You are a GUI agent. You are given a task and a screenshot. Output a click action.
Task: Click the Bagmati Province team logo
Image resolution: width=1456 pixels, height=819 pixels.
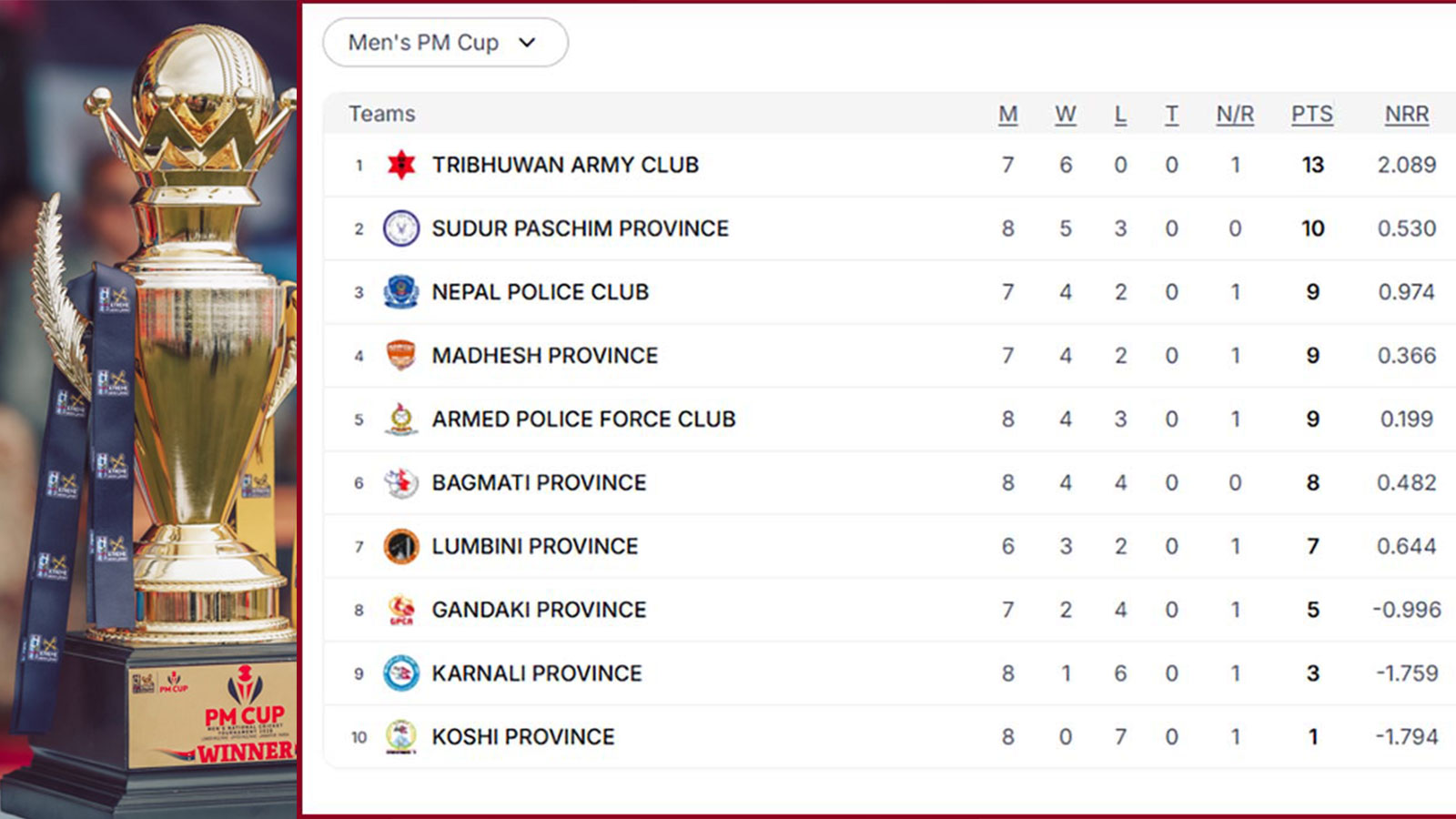coord(401,483)
